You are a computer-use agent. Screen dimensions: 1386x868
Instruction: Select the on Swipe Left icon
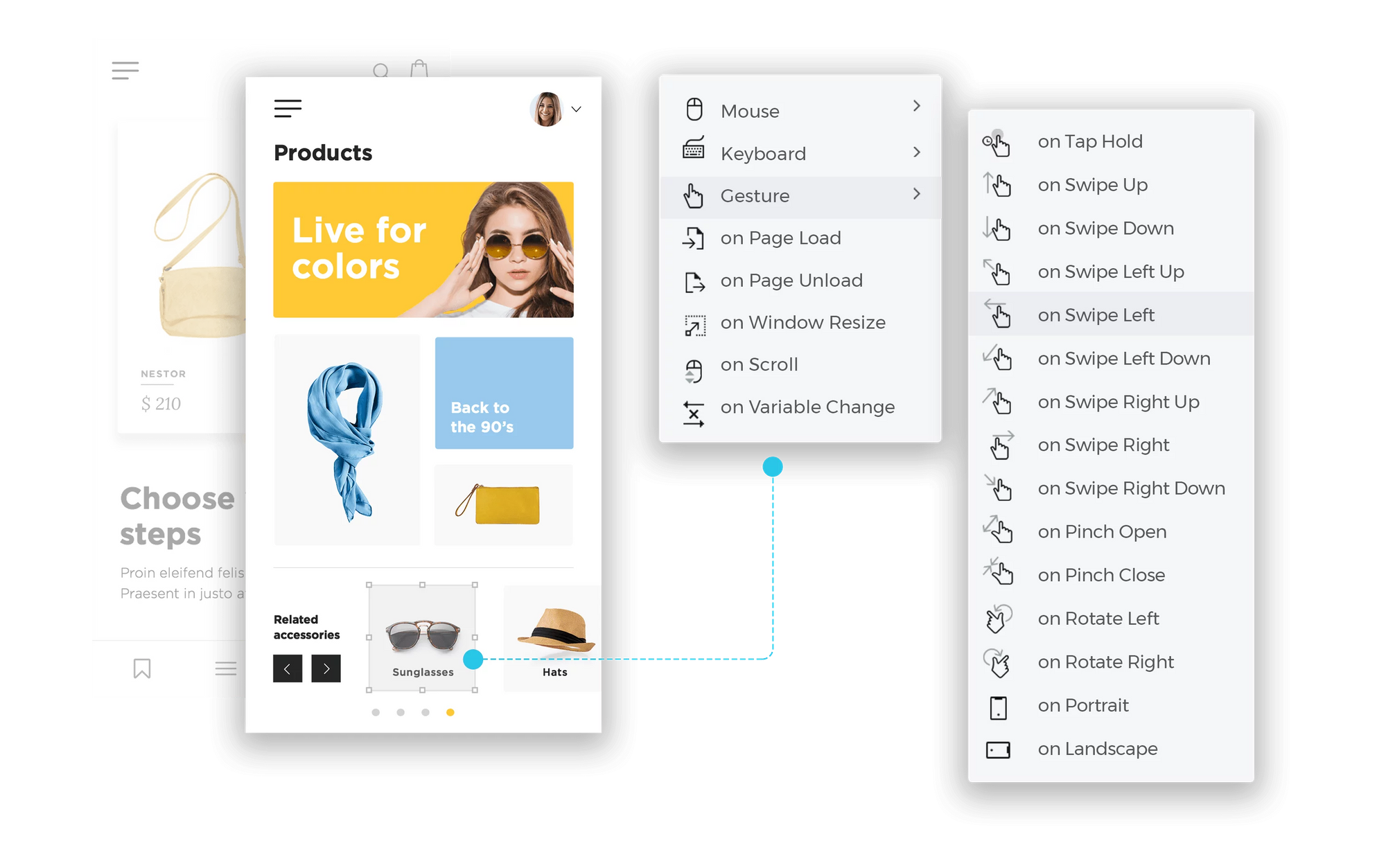[998, 314]
